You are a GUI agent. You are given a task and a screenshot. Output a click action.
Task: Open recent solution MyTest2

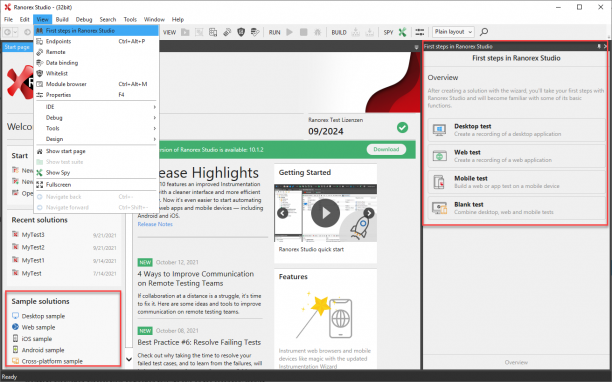tap(33, 247)
